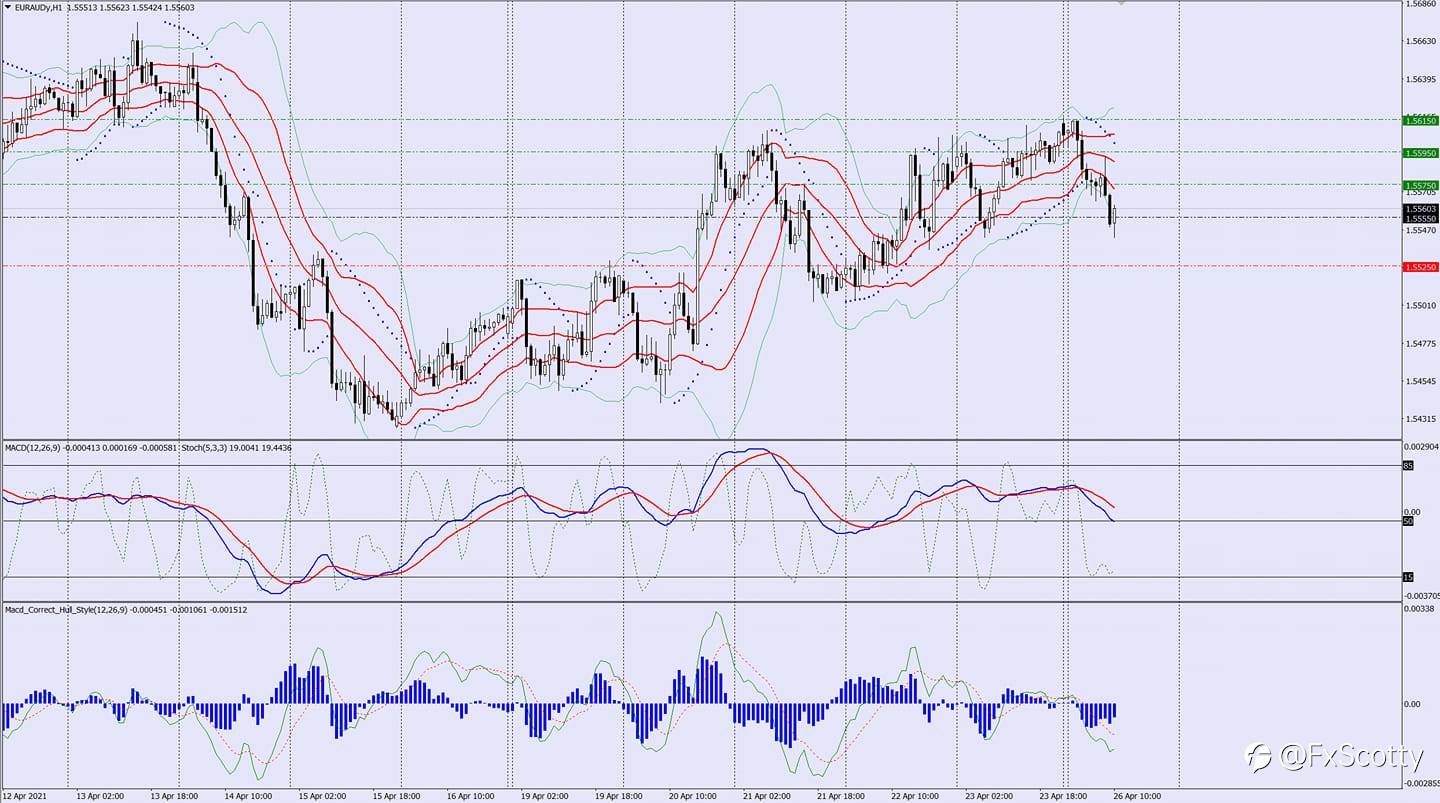Click the 20 Apr 10:00 time label
Image resolution: width=1440 pixels, height=803 pixels.
pos(692,797)
